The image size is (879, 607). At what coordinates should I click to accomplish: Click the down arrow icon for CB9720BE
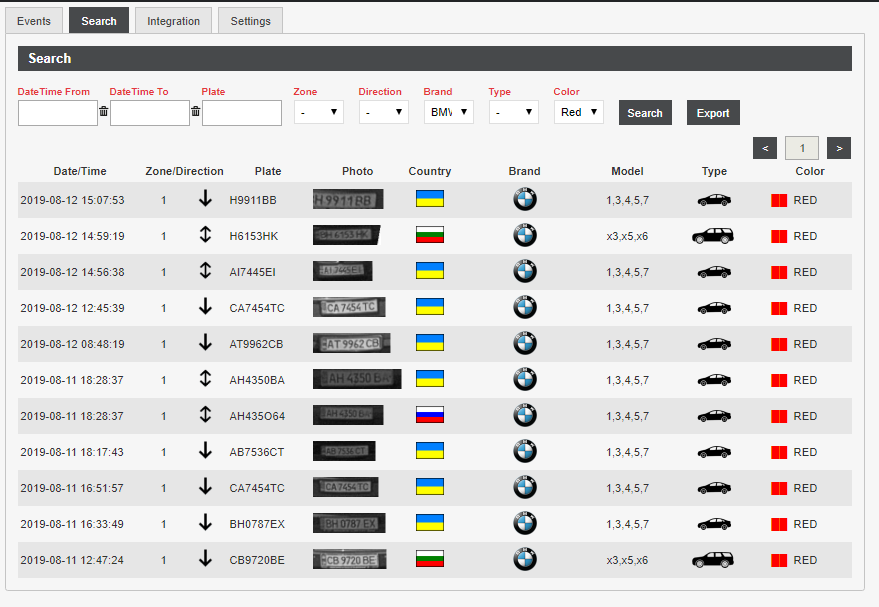click(206, 558)
